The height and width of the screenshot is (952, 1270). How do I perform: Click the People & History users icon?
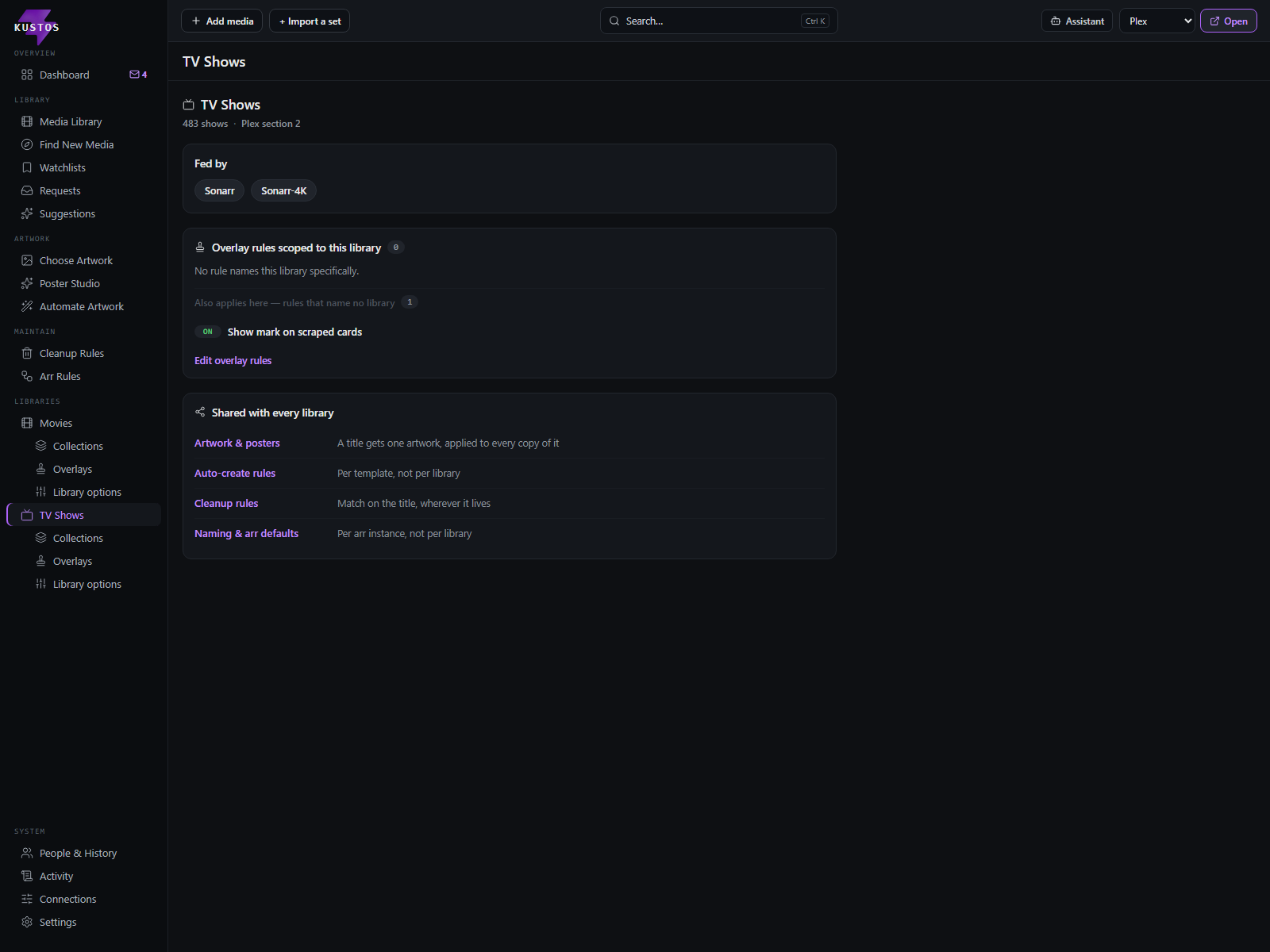pos(27,853)
